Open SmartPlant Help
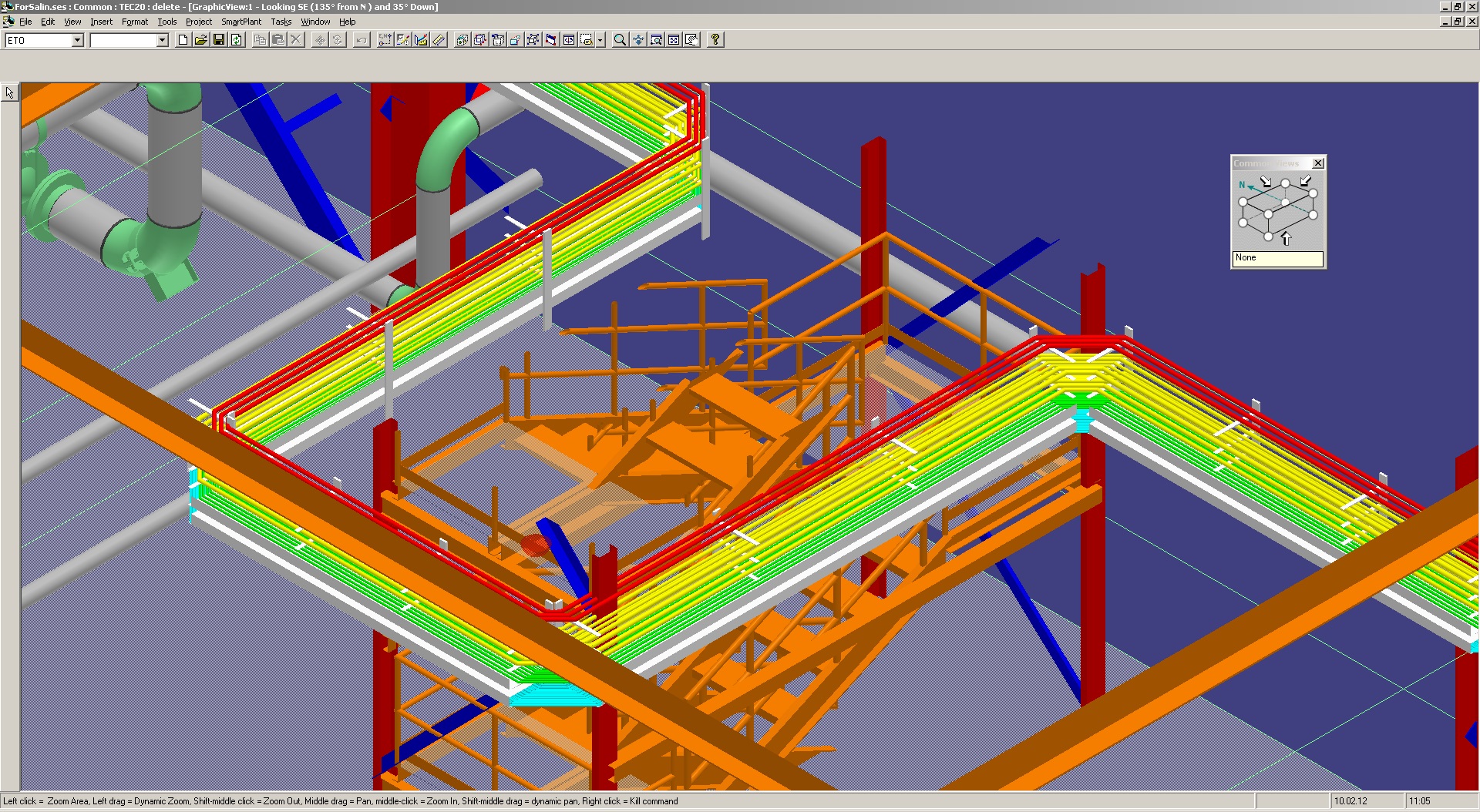Viewport: 1480px width, 812px height. click(x=715, y=40)
